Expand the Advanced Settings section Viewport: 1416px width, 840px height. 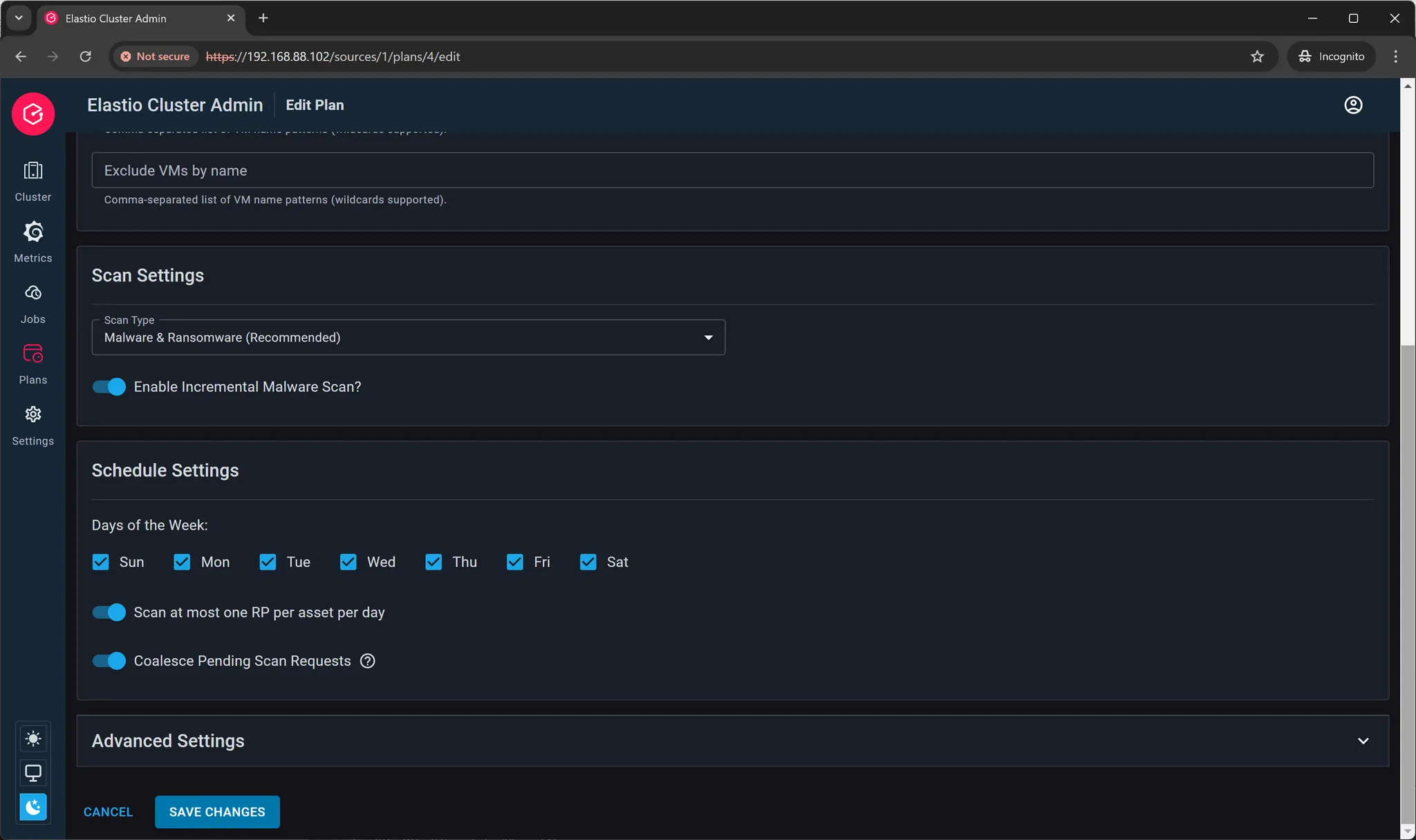click(732, 741)
